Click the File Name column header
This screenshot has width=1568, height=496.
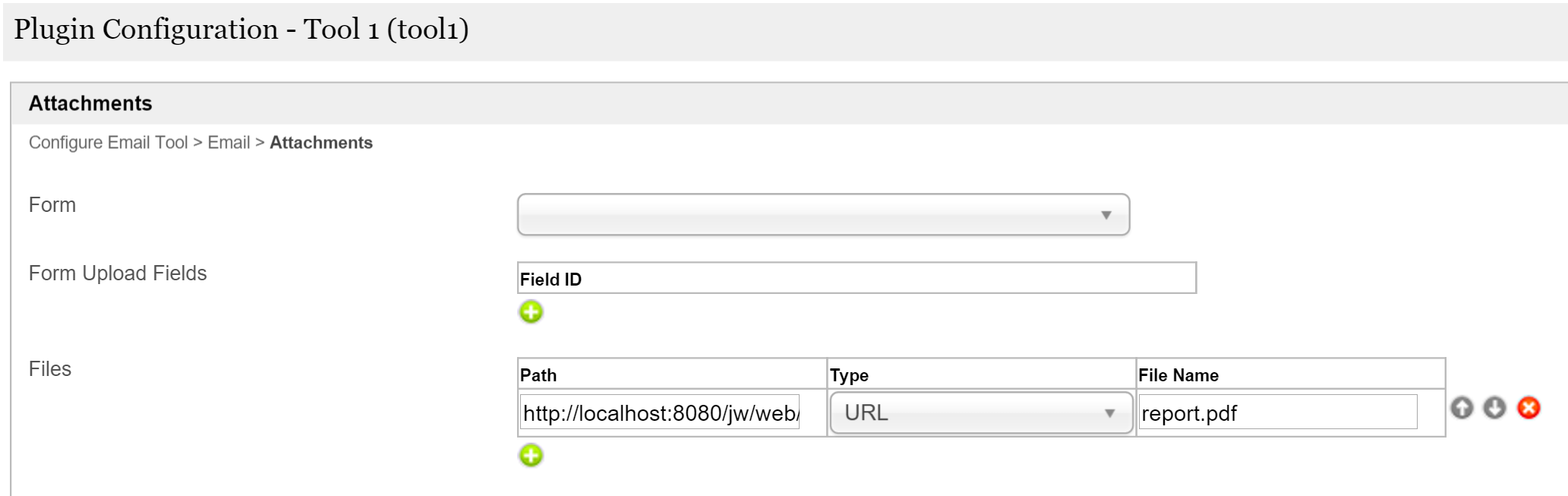(x=1178, y=375)
